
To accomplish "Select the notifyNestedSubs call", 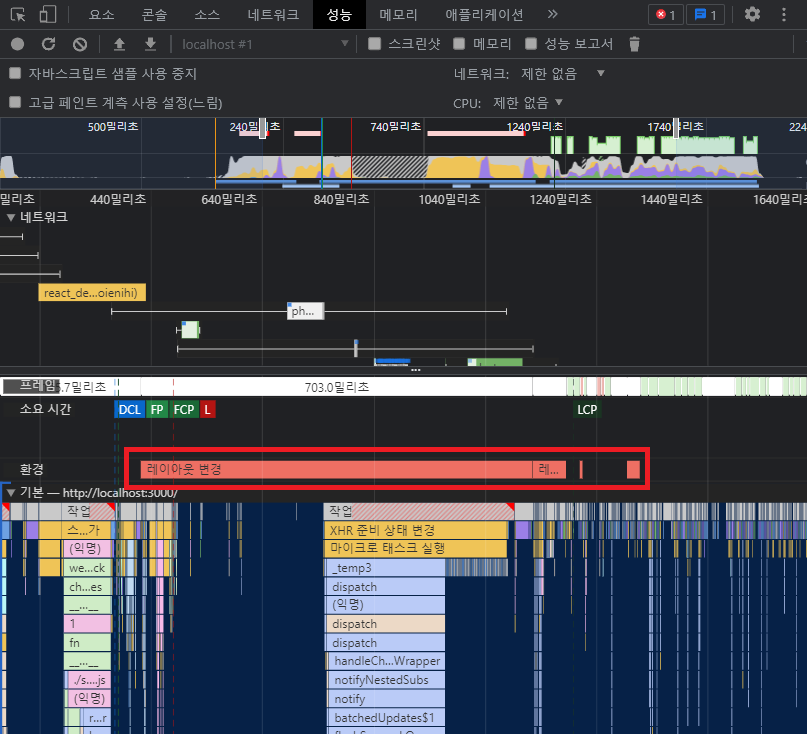I will click(386, 680).
